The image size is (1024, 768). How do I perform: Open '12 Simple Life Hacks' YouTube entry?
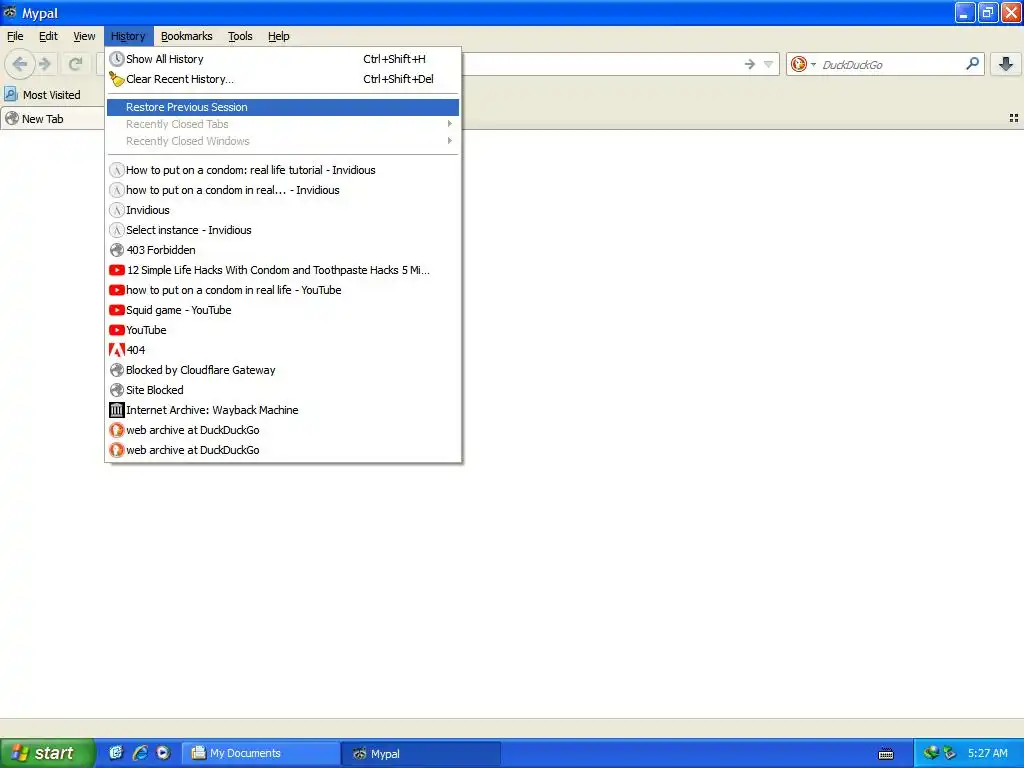tap(283, 270)
